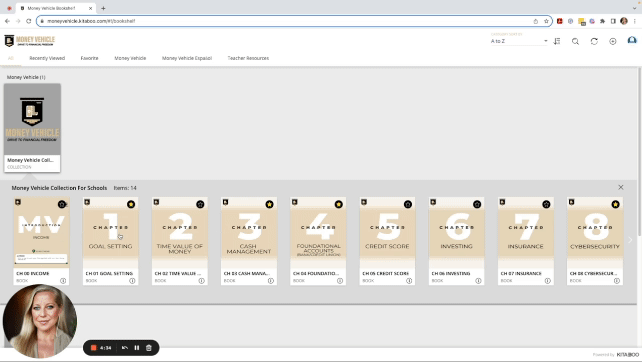Open the A to Z sort dropdown
642x362 pixels.
click(519, 41)
